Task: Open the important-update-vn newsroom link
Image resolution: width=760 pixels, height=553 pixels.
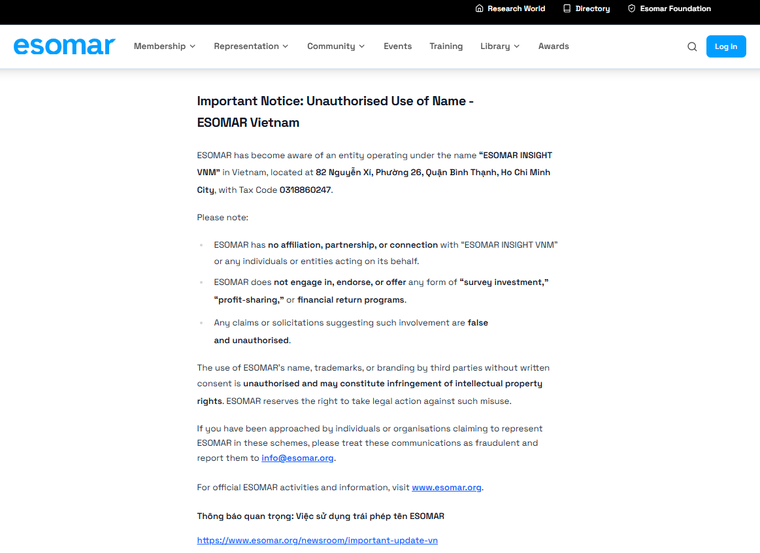Action: pos(317,540)
